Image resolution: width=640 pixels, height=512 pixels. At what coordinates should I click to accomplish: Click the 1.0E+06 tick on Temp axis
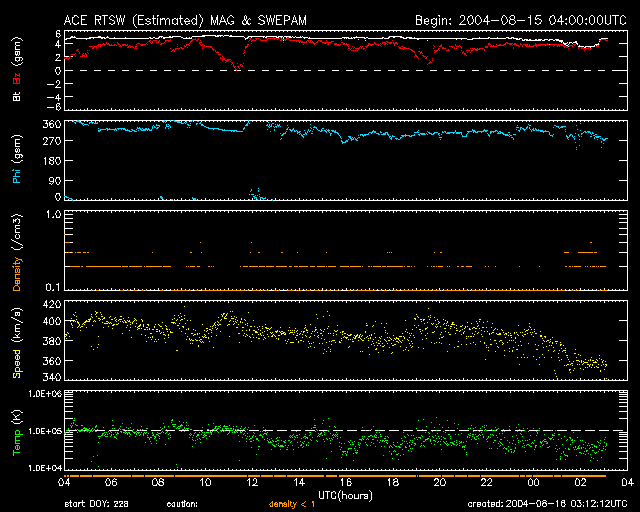44,394
